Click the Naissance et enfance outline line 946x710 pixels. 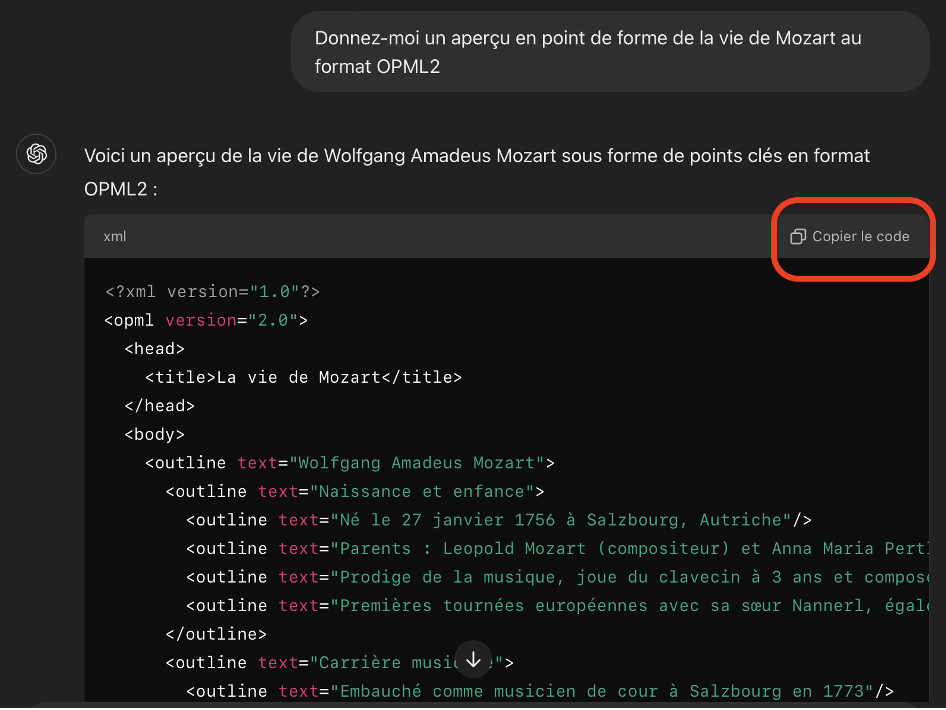point(355,492)
